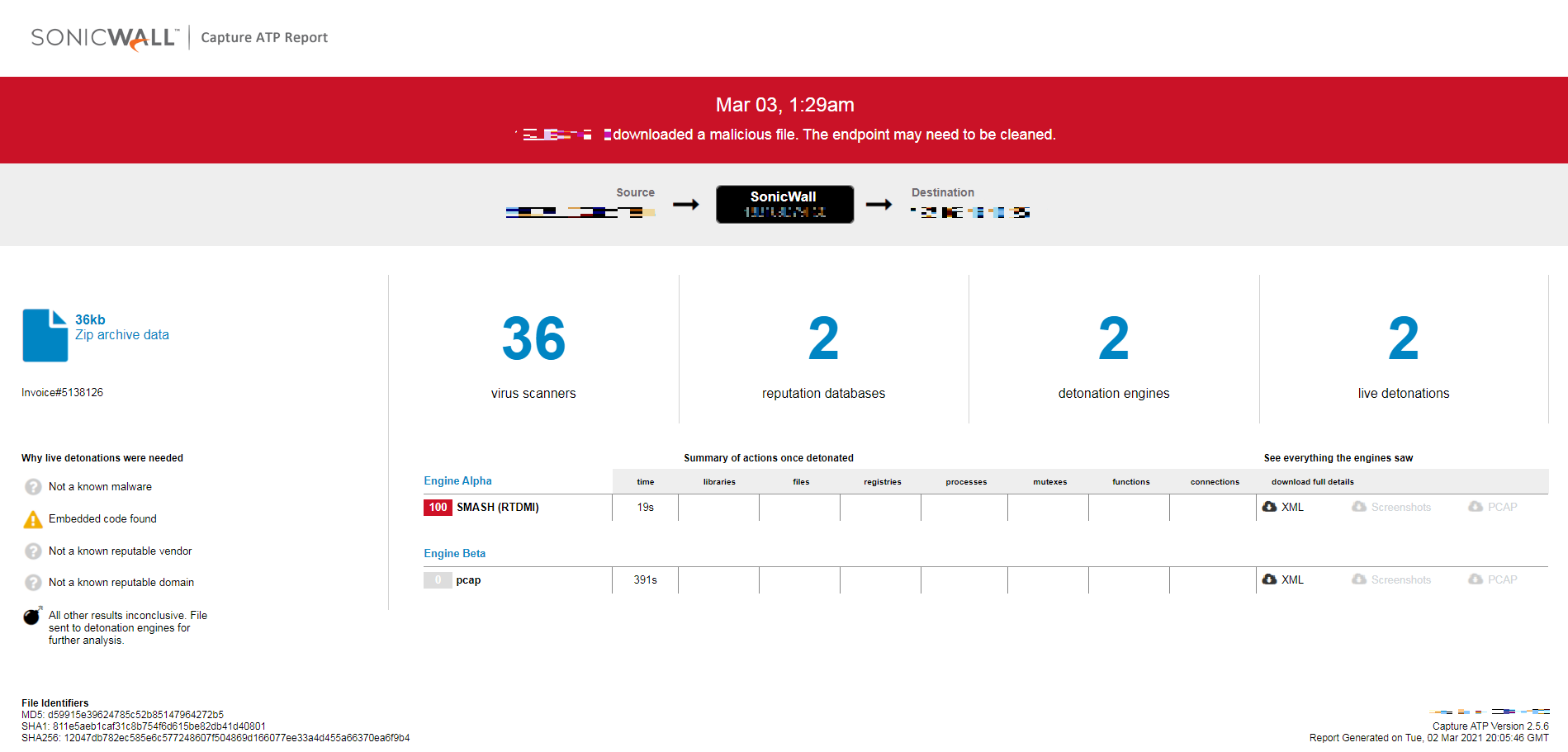Click the question icon beside Not a known reputable domain
Screen dimensions: 1568x752
point(33,583)
